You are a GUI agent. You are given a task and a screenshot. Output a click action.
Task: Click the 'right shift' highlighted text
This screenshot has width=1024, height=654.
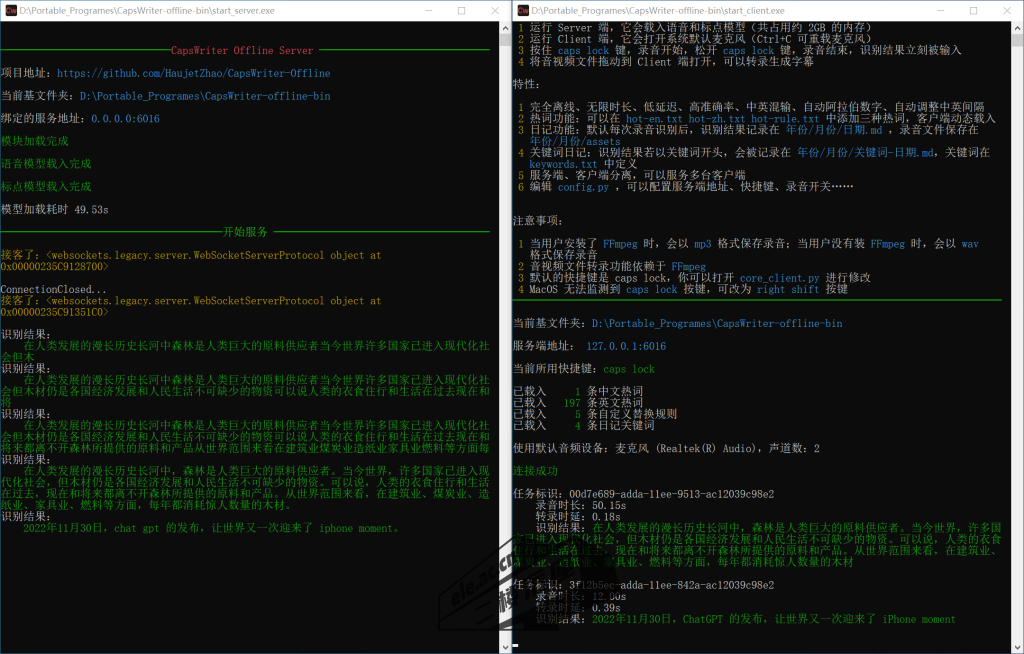click(x=785, y=289)
